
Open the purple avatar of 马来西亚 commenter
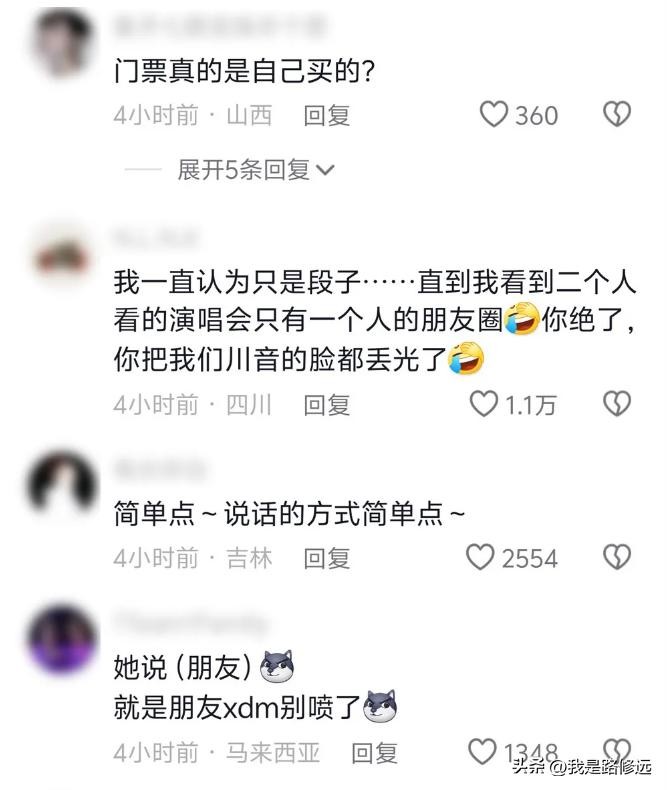pos(62,640)
